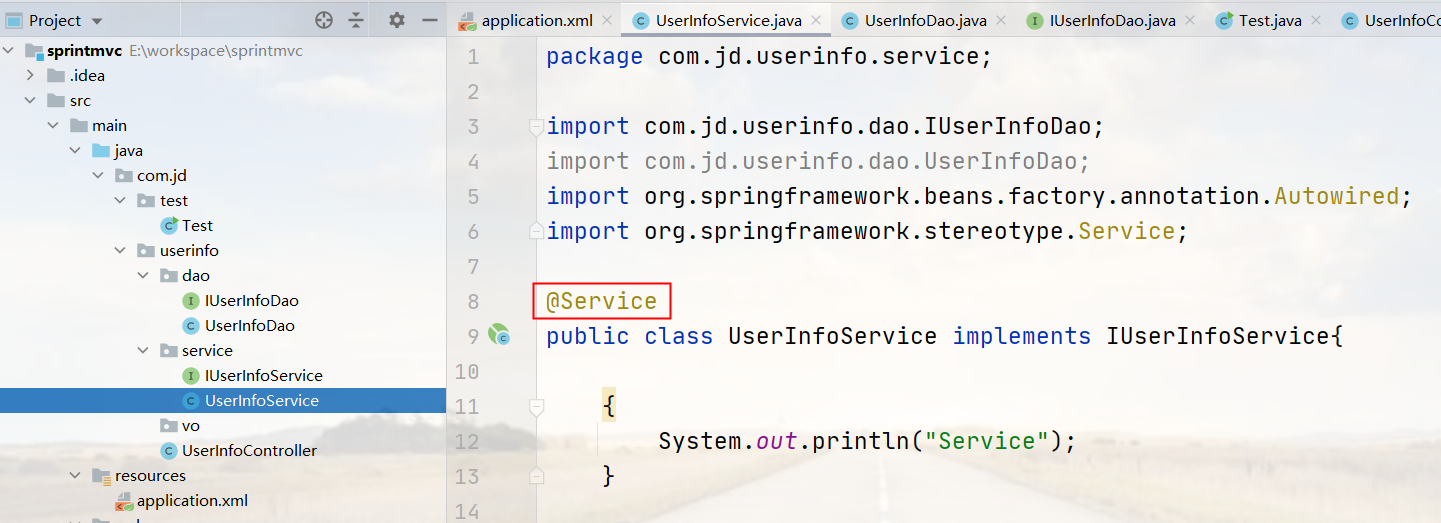The height and width of the screenshot is (523, 1441).
Task: Select application.xml in project tree
Action: tap(192, 501)
